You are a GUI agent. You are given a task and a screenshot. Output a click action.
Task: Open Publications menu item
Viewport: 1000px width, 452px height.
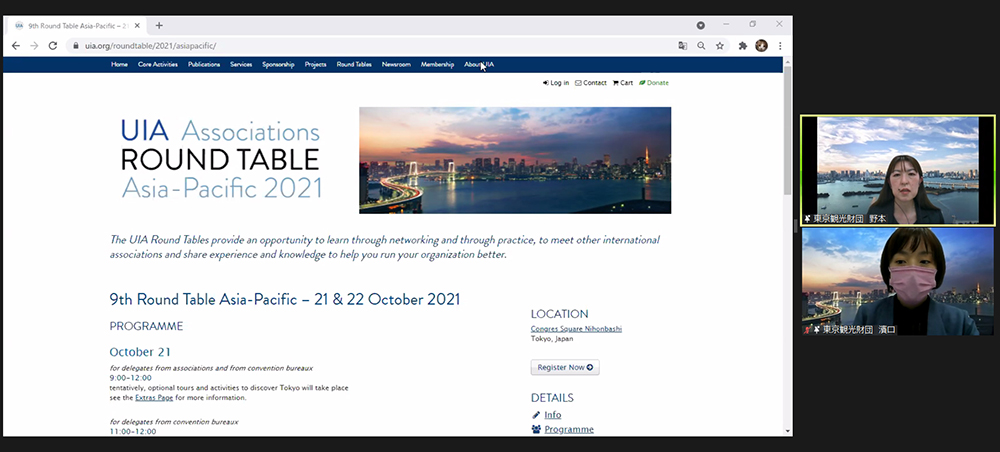click(204, 64)
